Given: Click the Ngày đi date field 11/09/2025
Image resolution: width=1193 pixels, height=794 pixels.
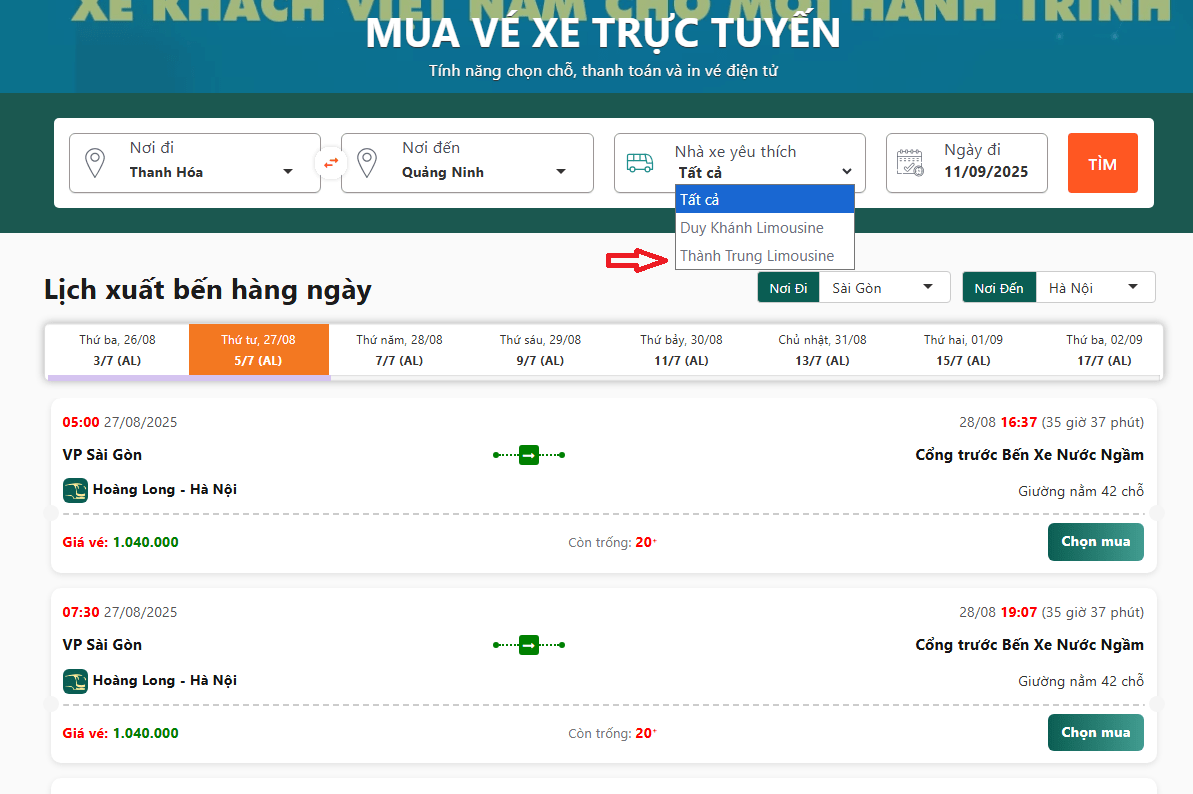Looking at the screenshot, I should coord(985,172).
